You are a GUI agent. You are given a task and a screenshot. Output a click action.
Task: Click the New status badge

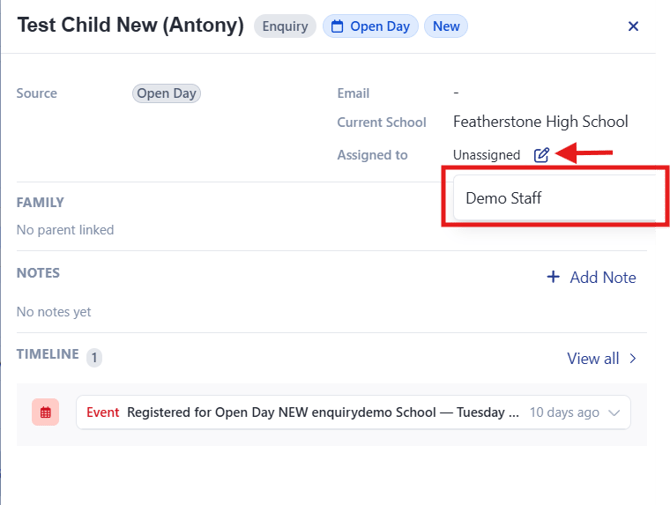coord(446,26)
